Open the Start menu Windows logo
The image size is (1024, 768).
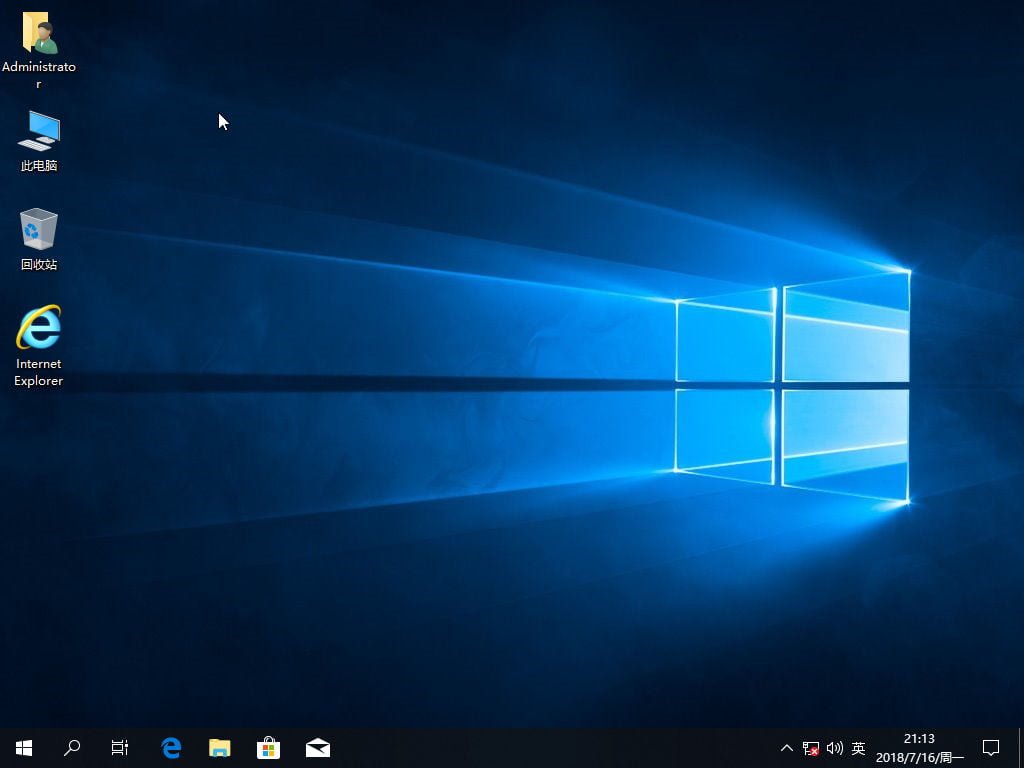pos(24,748)
